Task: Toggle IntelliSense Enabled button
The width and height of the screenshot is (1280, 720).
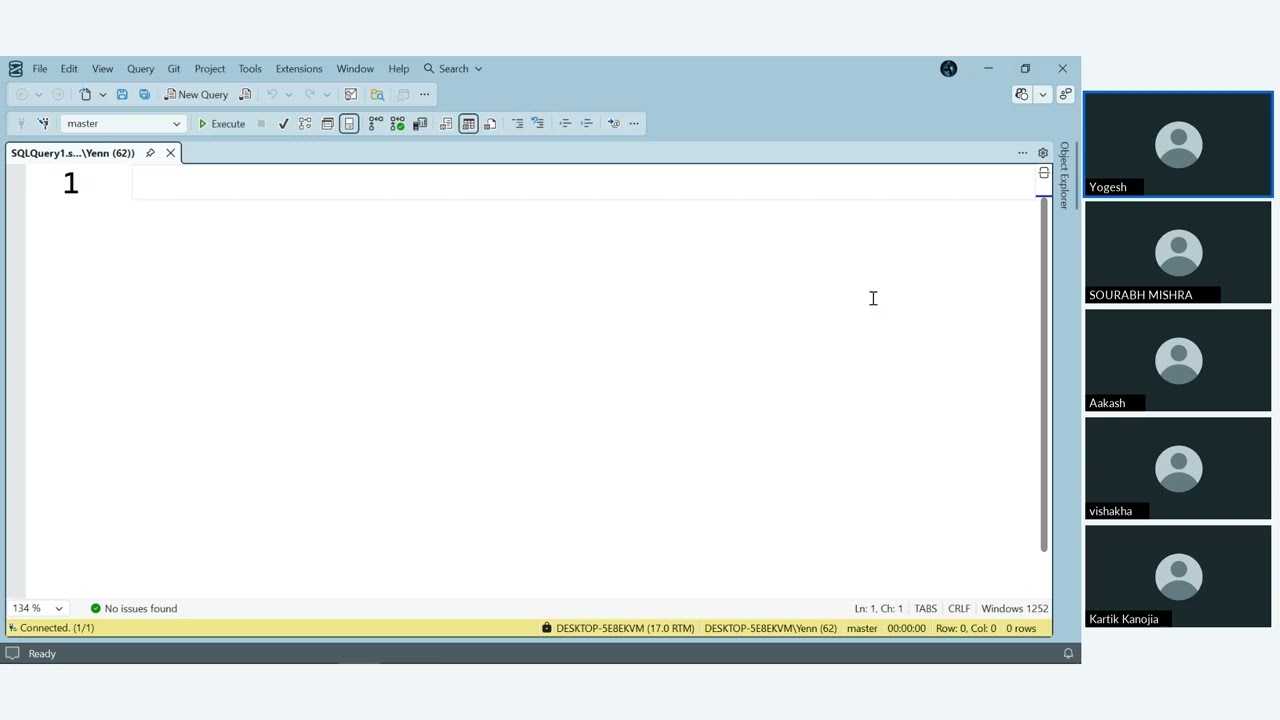Action: 349,123
